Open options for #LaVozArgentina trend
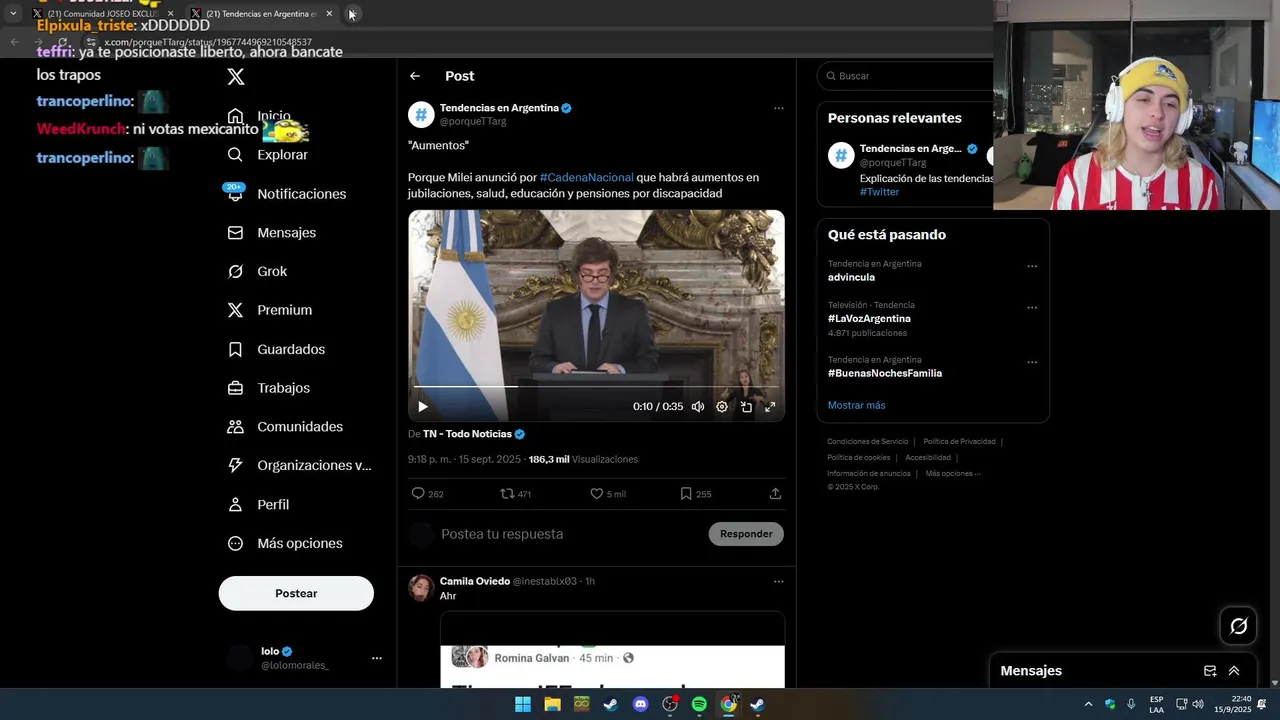Screen dimensions: 1280x720 point(1032,307)
